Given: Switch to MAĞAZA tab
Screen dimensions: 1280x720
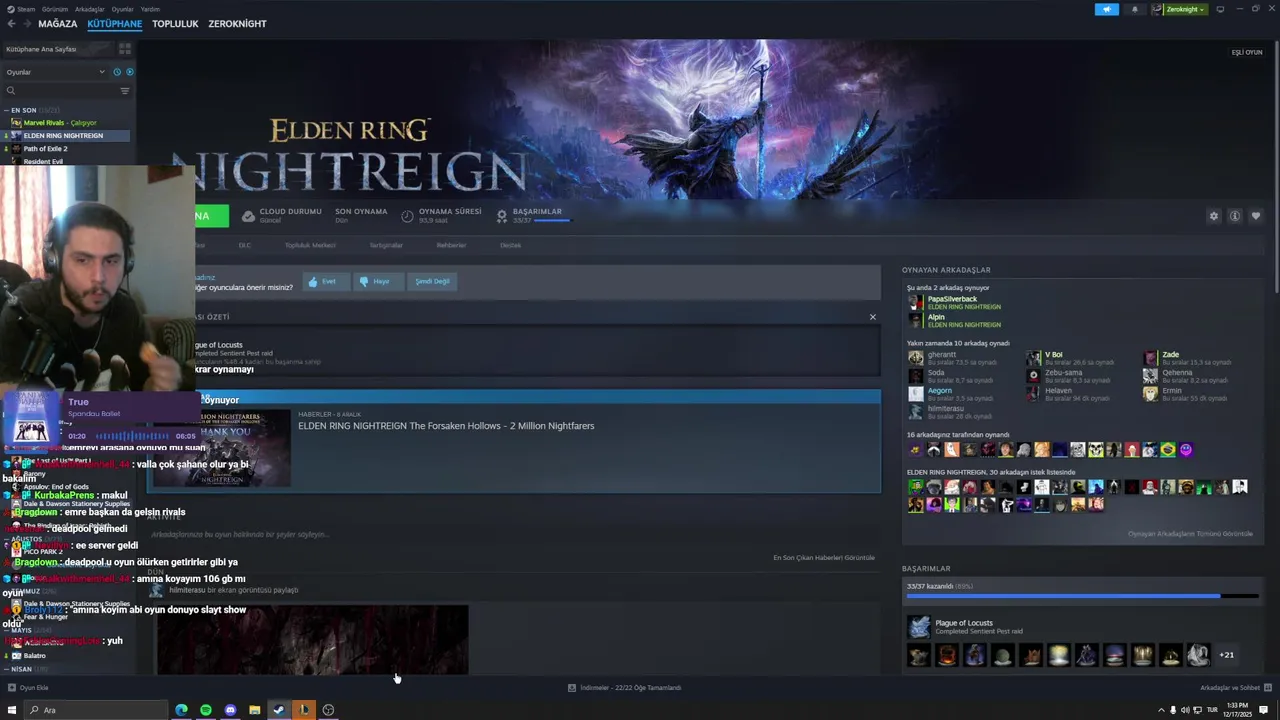Looking at the screenshot, I should pyautogui.click(x=57, y=24).
